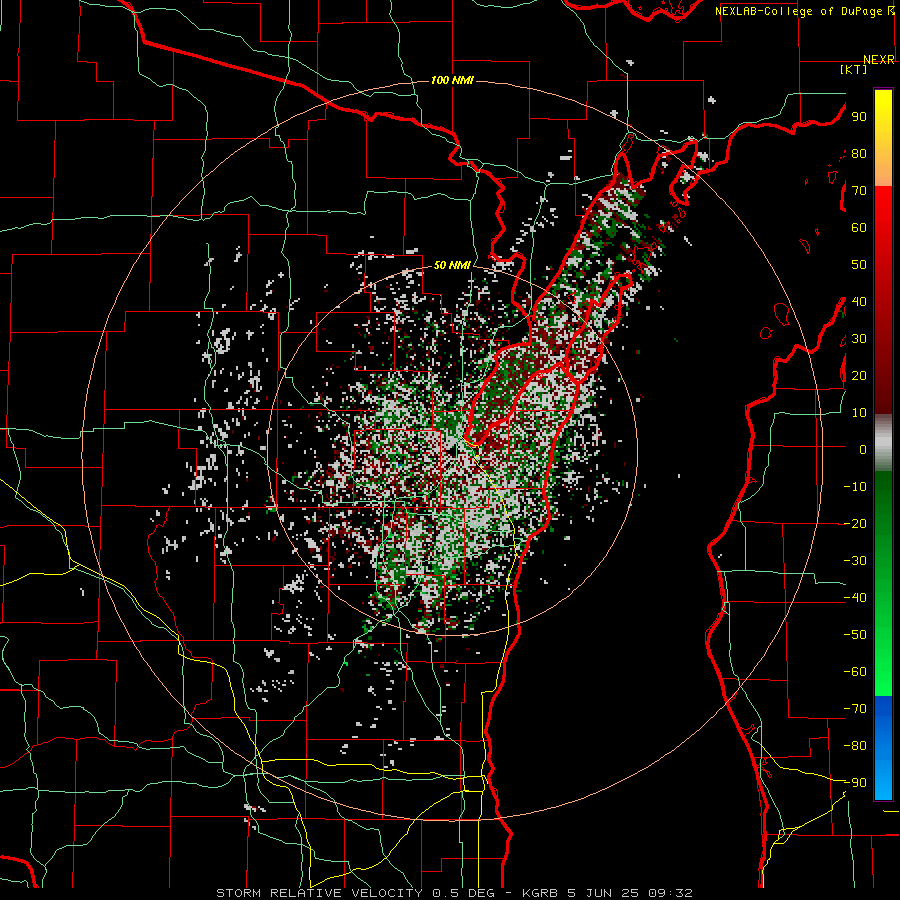
Task: Click the '5 JUN 25 09:32' timestamp
Action: pyautogui.click(x=630, y=893)
